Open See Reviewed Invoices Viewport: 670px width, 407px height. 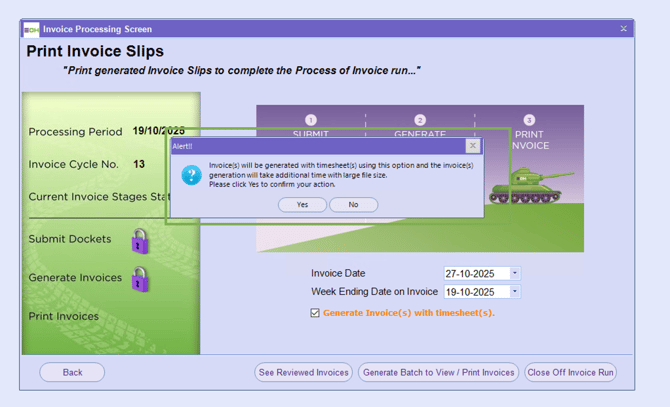[303, 372]
